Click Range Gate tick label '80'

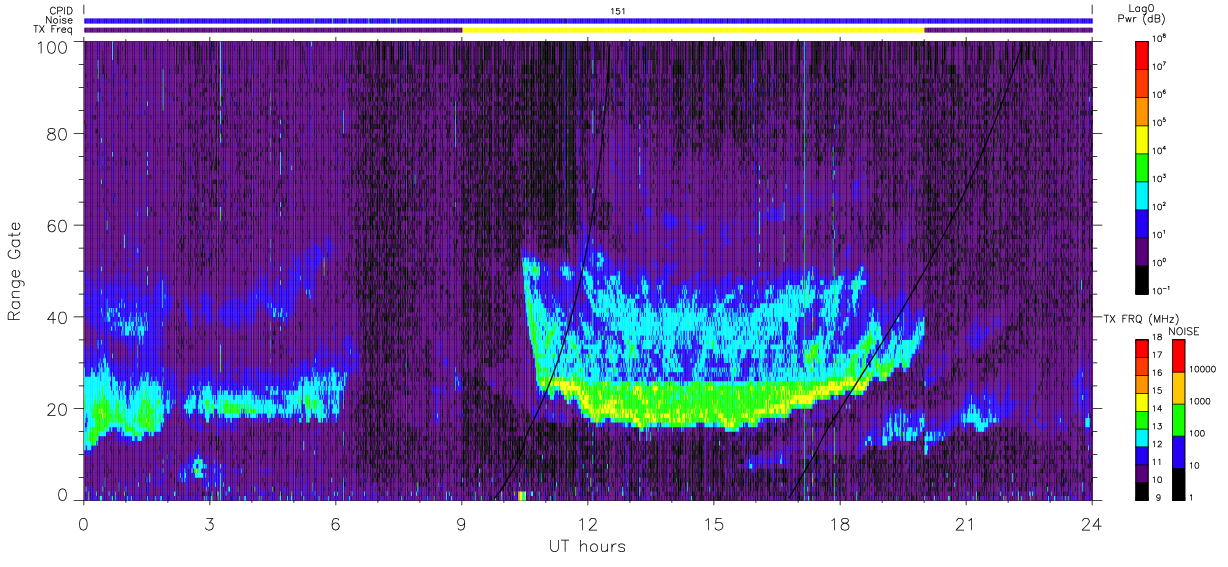coord(57,134)
